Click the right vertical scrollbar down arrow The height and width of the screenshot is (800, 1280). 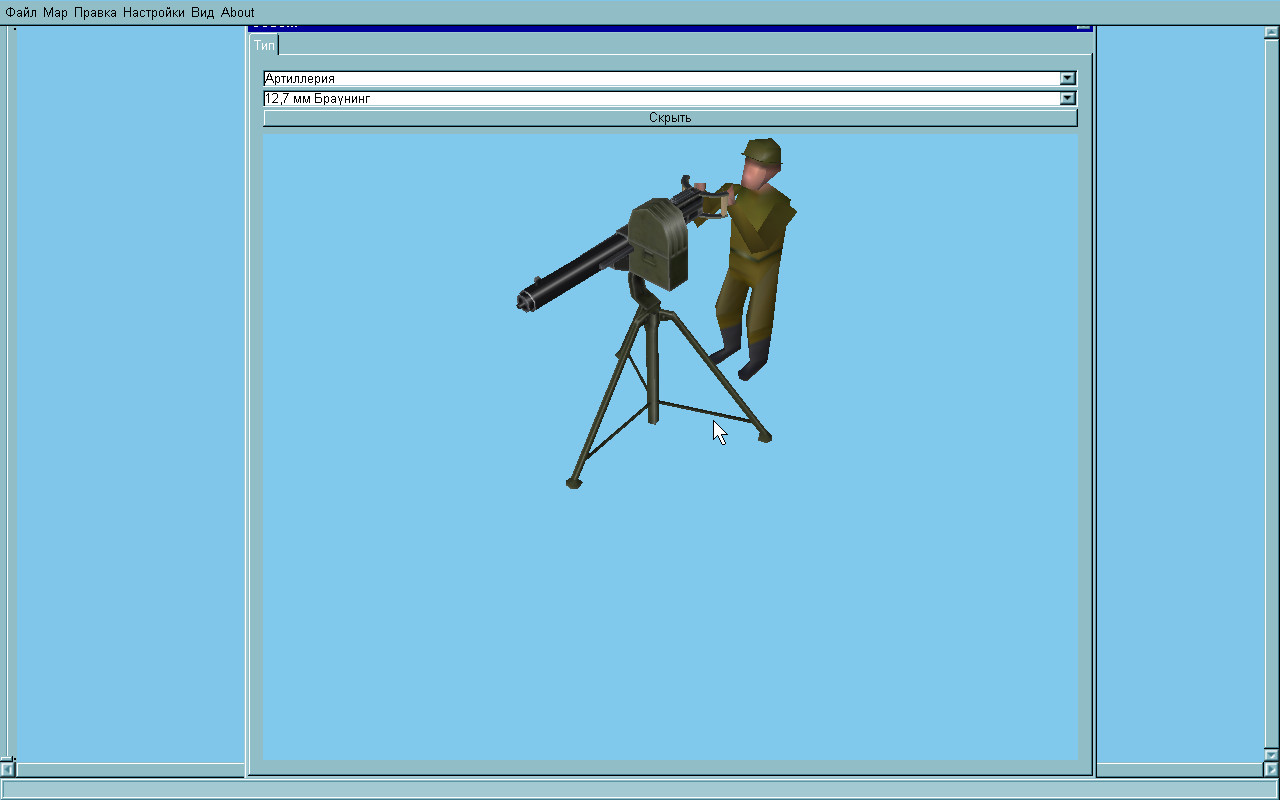point(1272,754)
